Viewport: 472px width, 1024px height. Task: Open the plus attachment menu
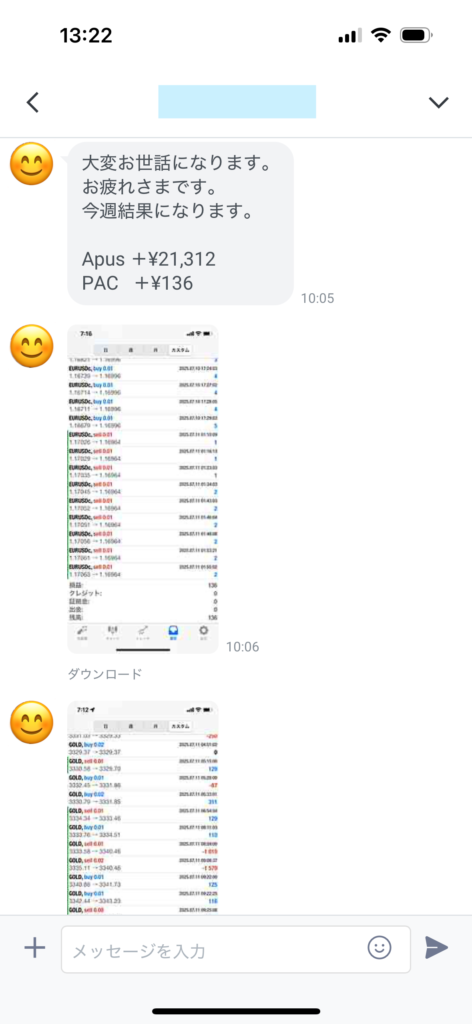(x=35, y=948)
